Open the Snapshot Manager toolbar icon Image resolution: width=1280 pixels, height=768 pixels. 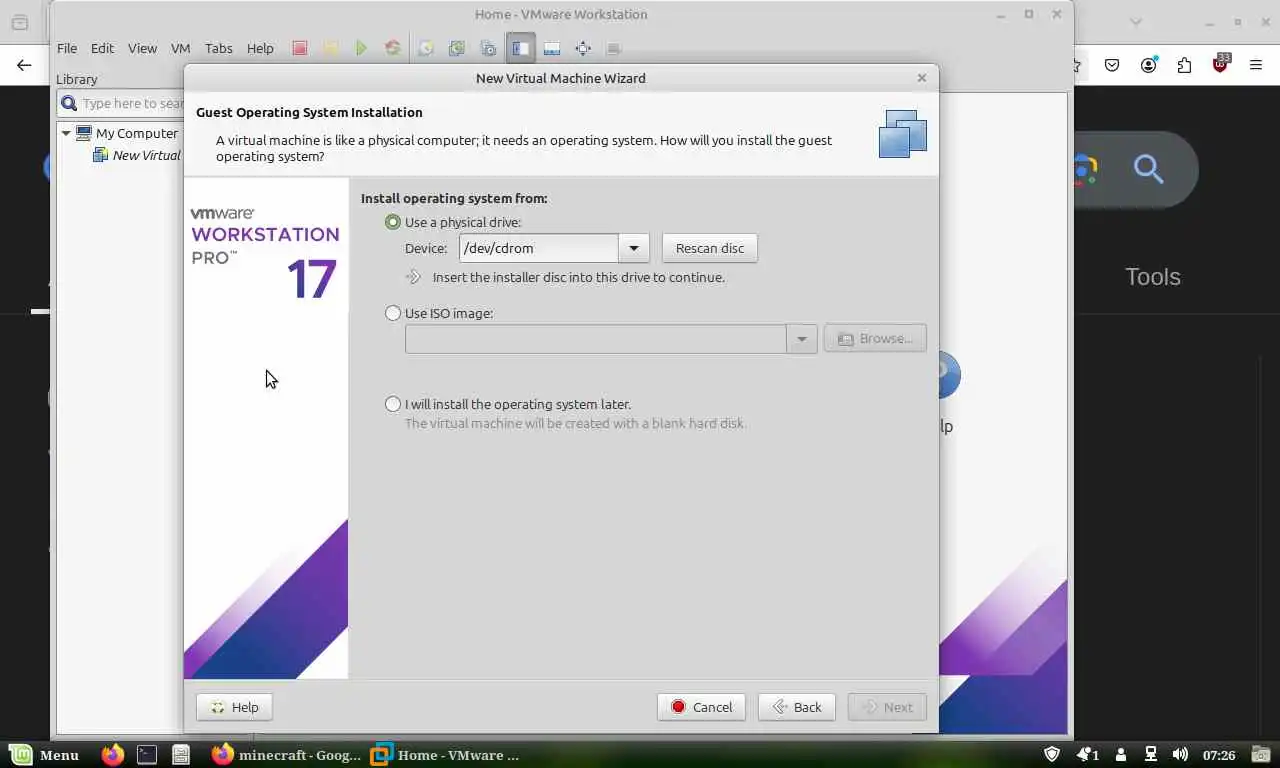click(488, 48)
